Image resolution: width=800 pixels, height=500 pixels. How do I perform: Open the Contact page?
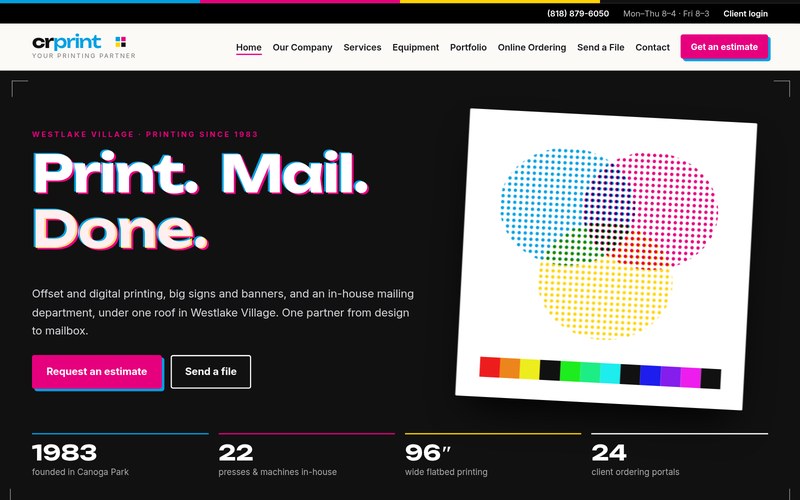click(652, 47)
